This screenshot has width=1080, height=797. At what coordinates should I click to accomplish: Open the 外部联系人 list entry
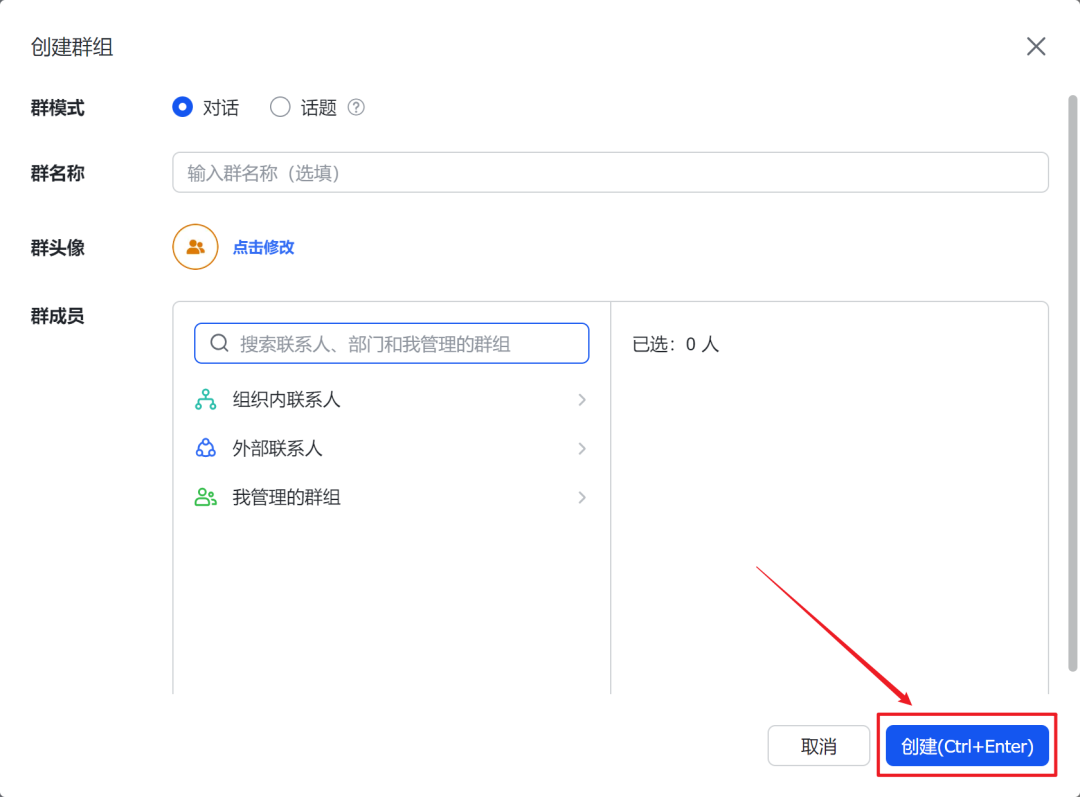tap(278, 449)
